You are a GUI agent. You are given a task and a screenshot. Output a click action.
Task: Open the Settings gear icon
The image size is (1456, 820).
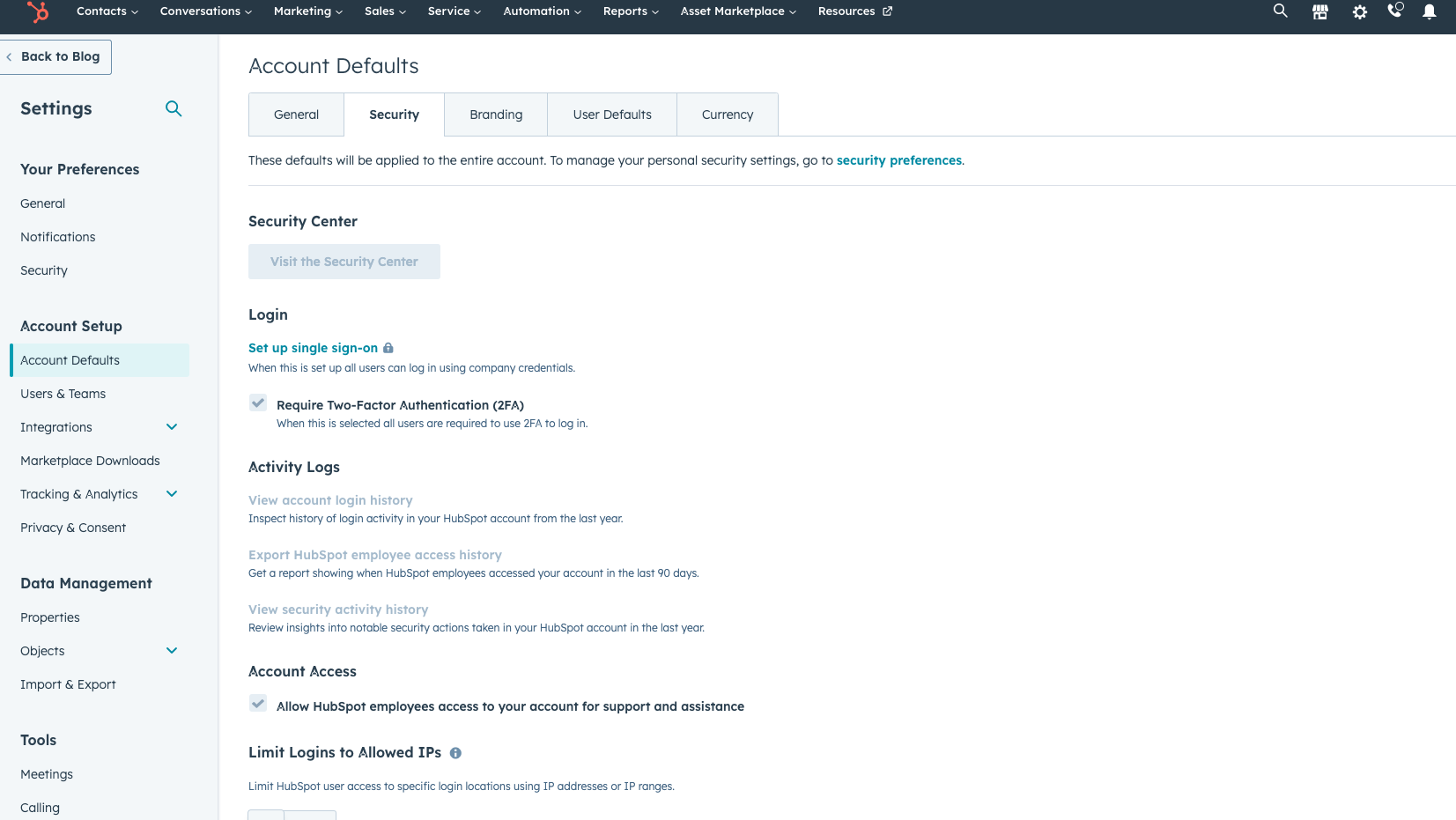click(x=1360, y=11)
